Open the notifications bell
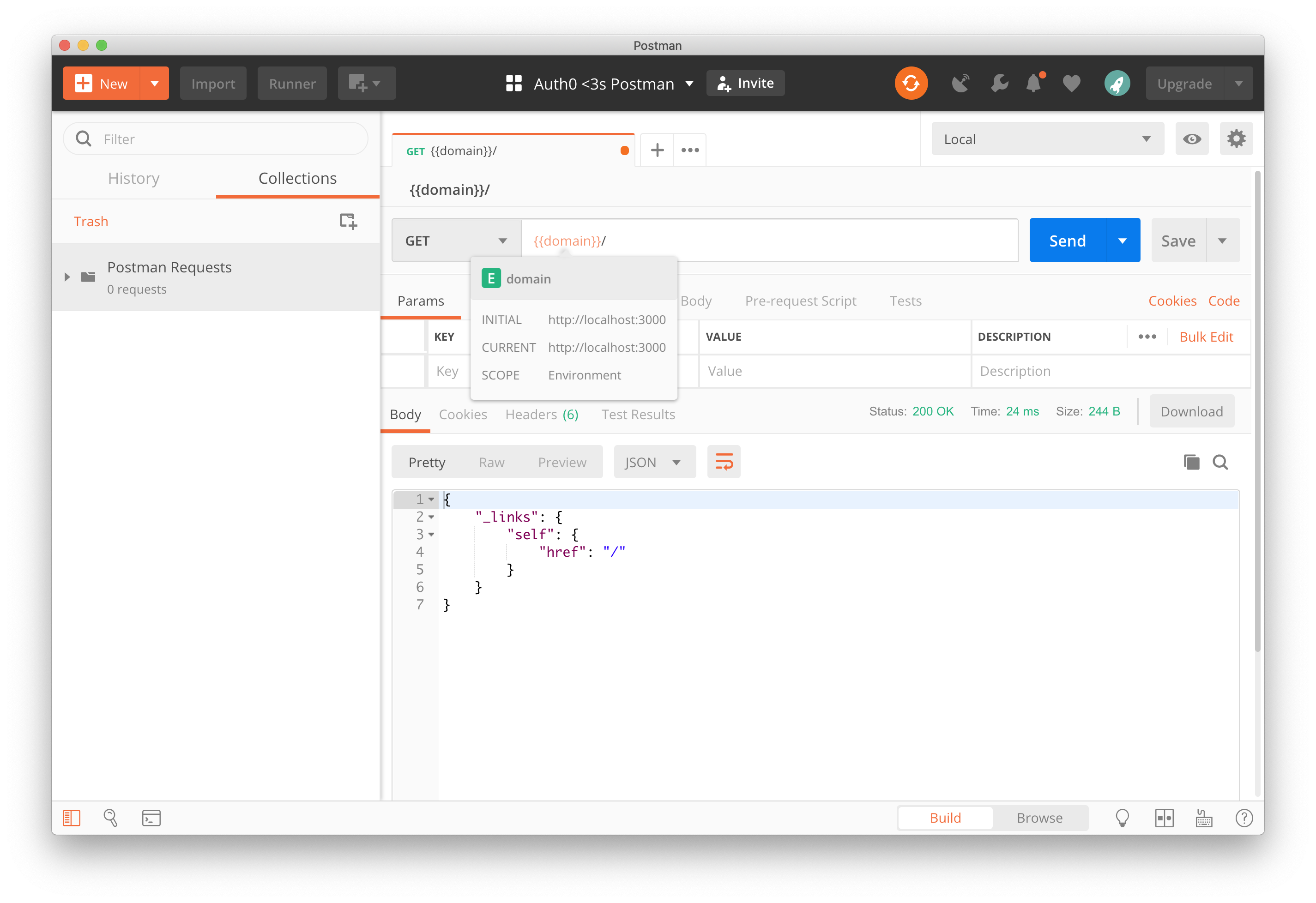 1034,83
